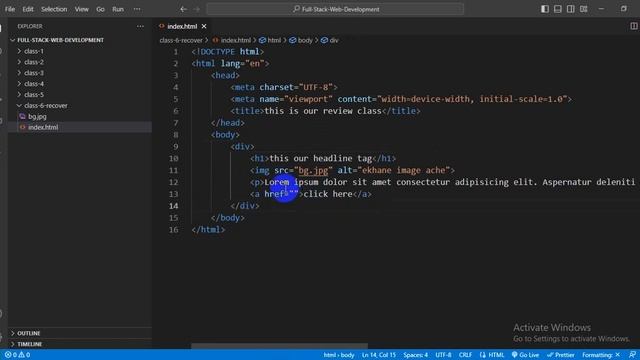
Task: Split the editor to the right
Action: pos(633,26)
